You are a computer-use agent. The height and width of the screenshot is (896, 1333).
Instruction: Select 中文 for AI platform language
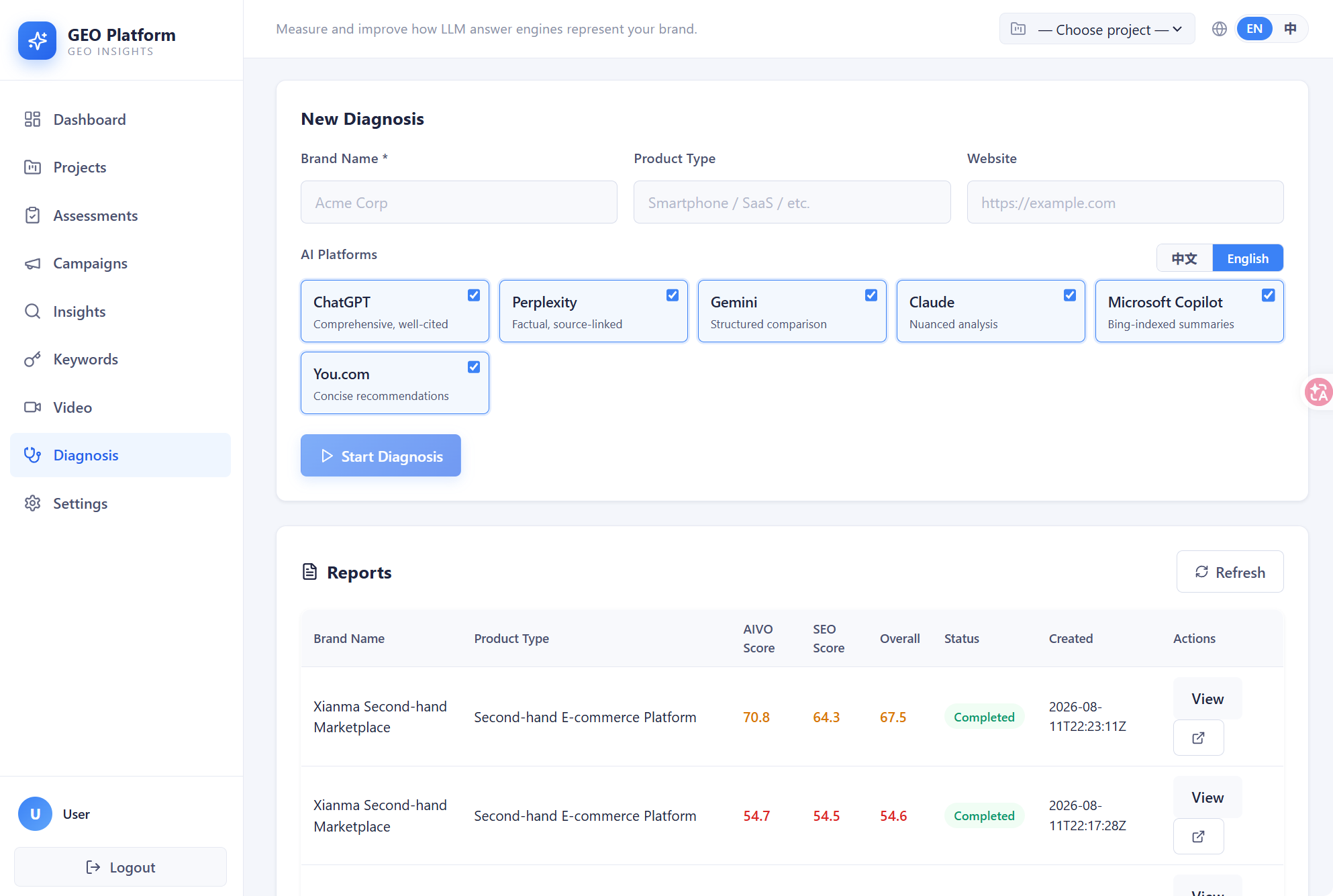1185,258
